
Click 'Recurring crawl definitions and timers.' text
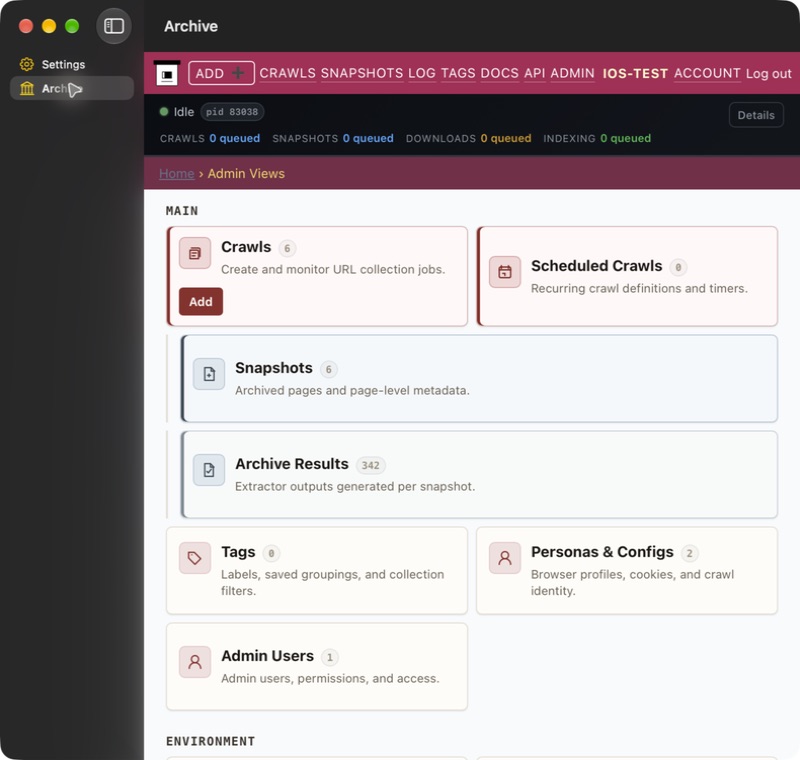pyautogui.click(x=639, y=289)
